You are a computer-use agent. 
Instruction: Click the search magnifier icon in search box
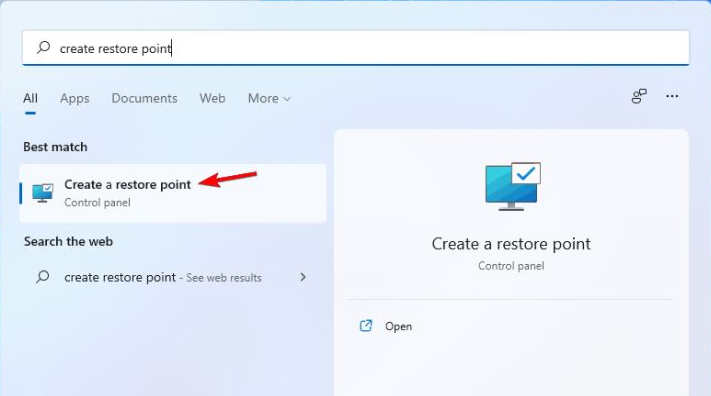click(44, 47)
